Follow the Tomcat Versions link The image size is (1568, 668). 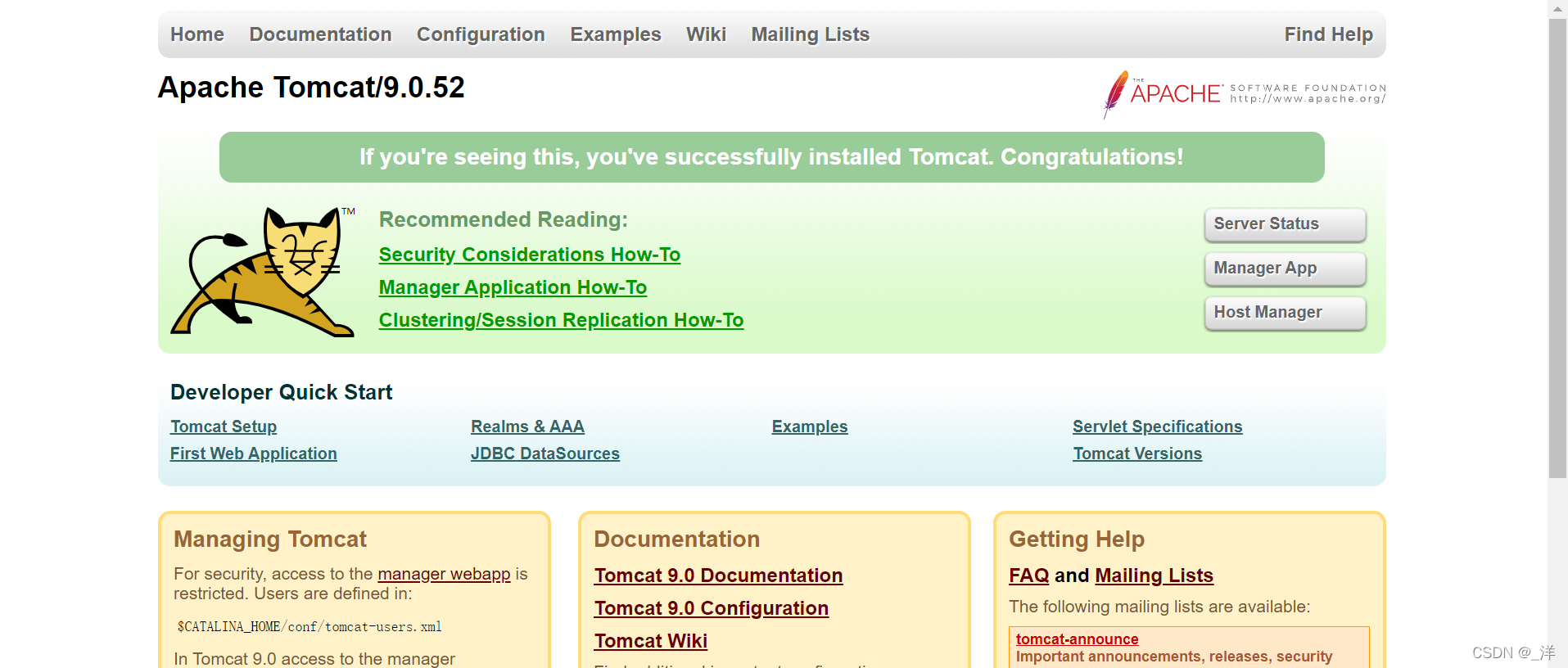(1137, 454)
